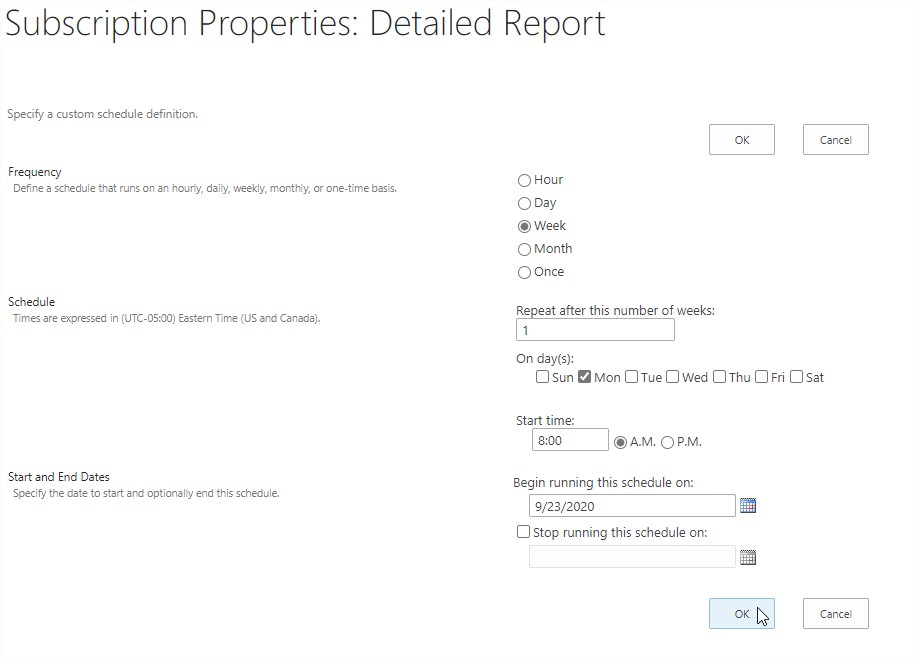Click the Eastern Time zone description text
The width and height of the screenshot is (918, 661).
[167, 318]
